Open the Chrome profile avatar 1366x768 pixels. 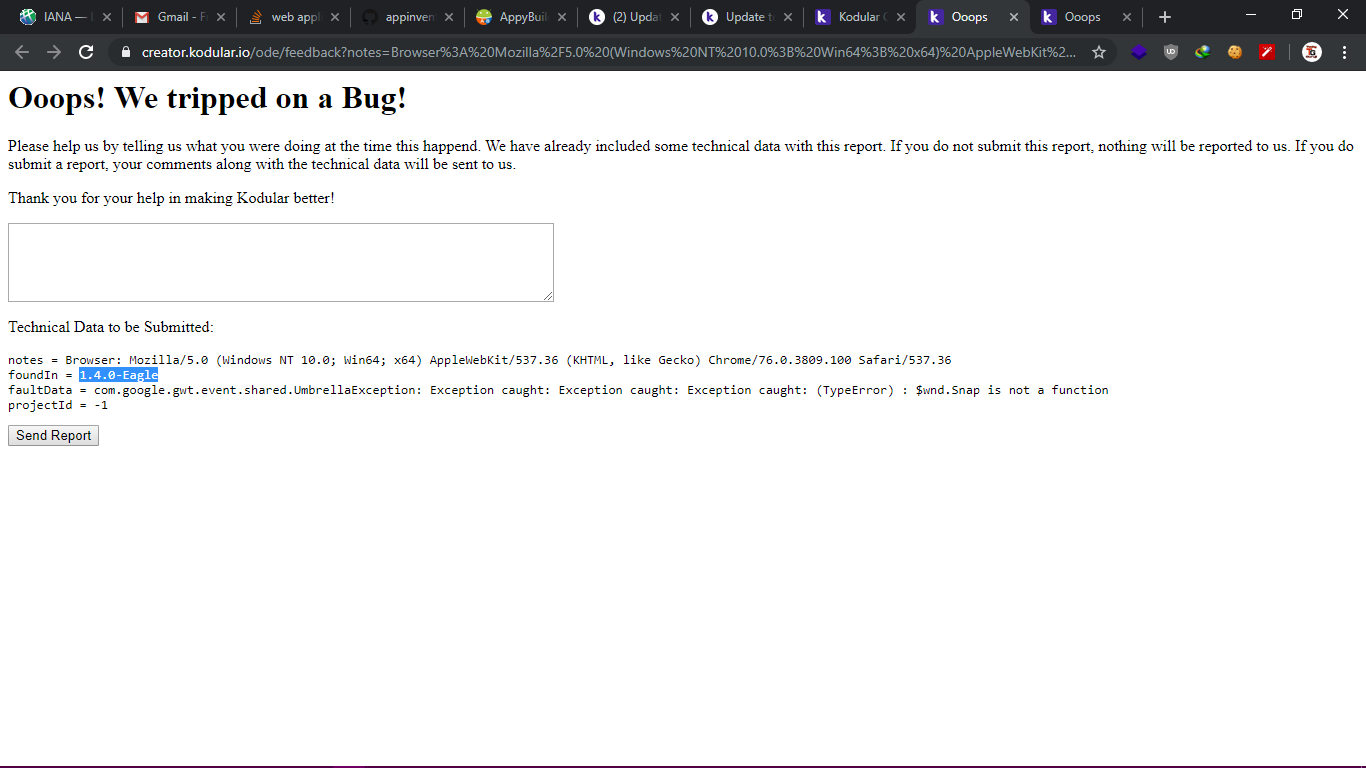(1312, 52)
